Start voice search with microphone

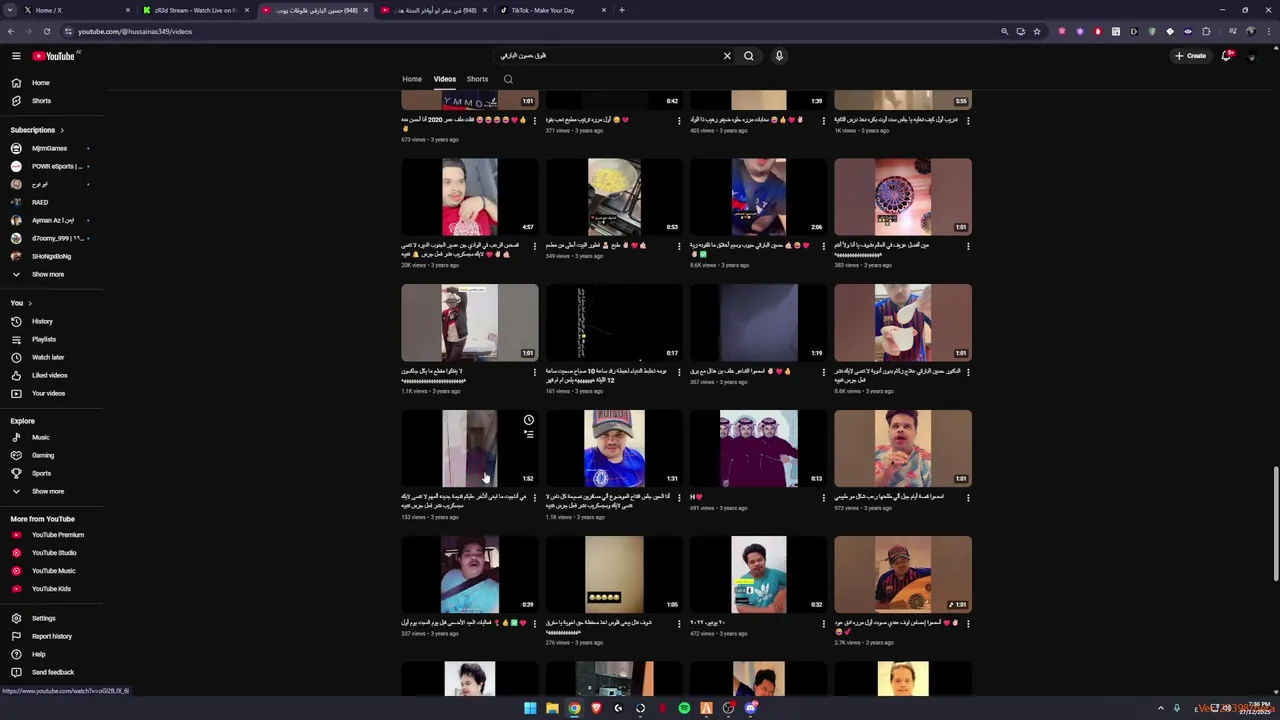pyautogui.click(x=779, y=56)
